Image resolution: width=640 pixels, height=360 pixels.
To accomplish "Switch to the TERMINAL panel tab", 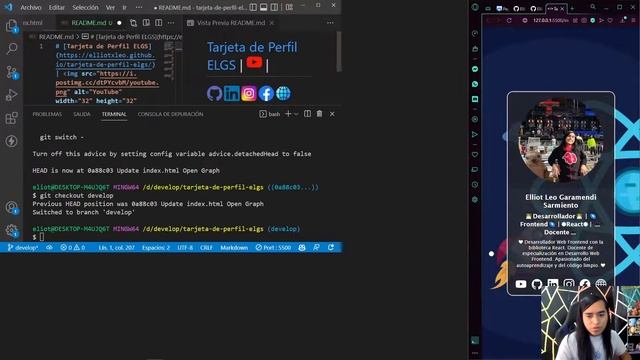I will (114, 114).
